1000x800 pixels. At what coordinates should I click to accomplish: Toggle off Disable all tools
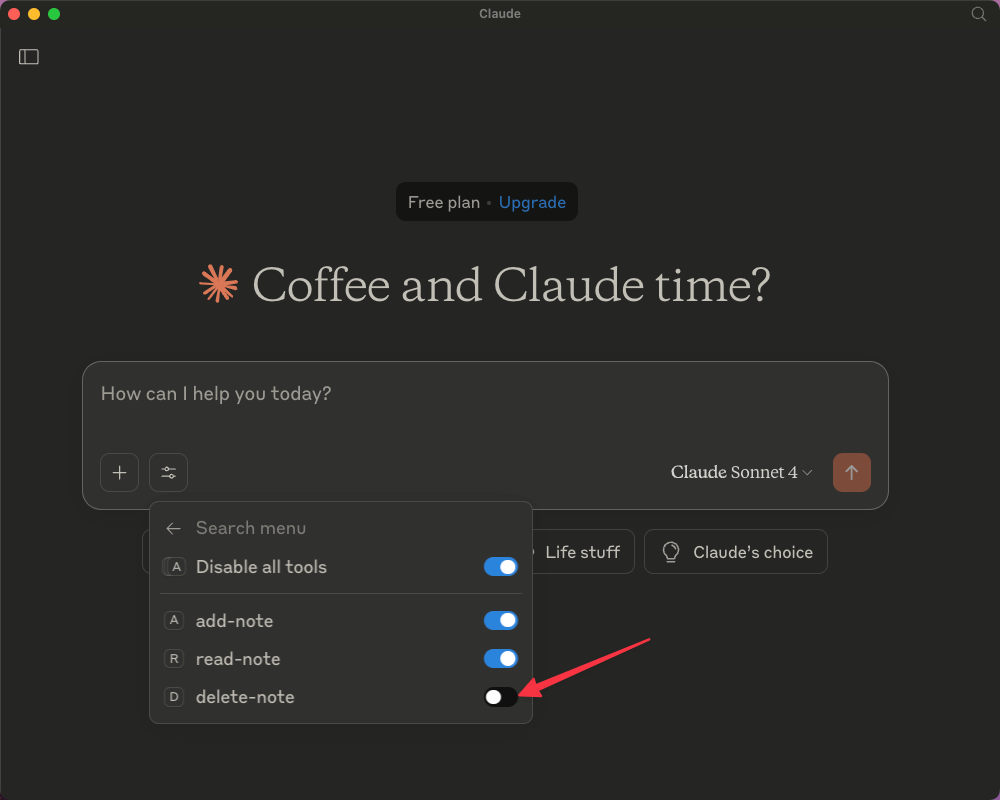coord(500,567)
